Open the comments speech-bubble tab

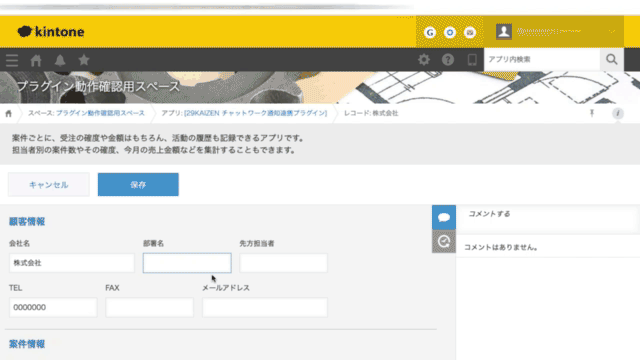click(x=444, y=217)
